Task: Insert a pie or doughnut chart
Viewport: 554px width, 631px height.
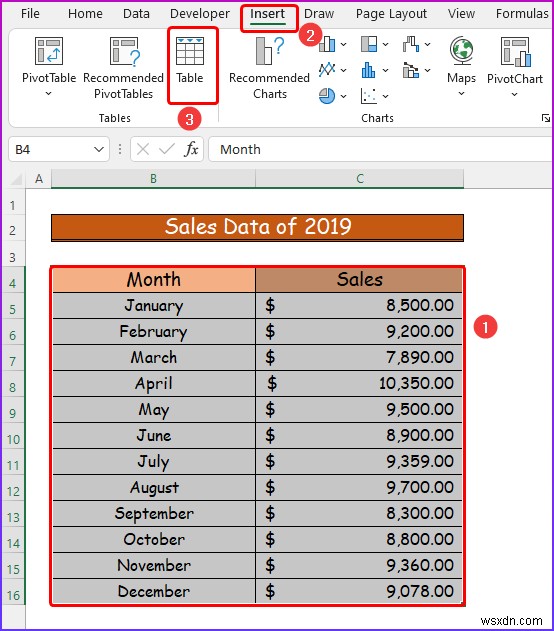Action: click(x=327, y=96)
